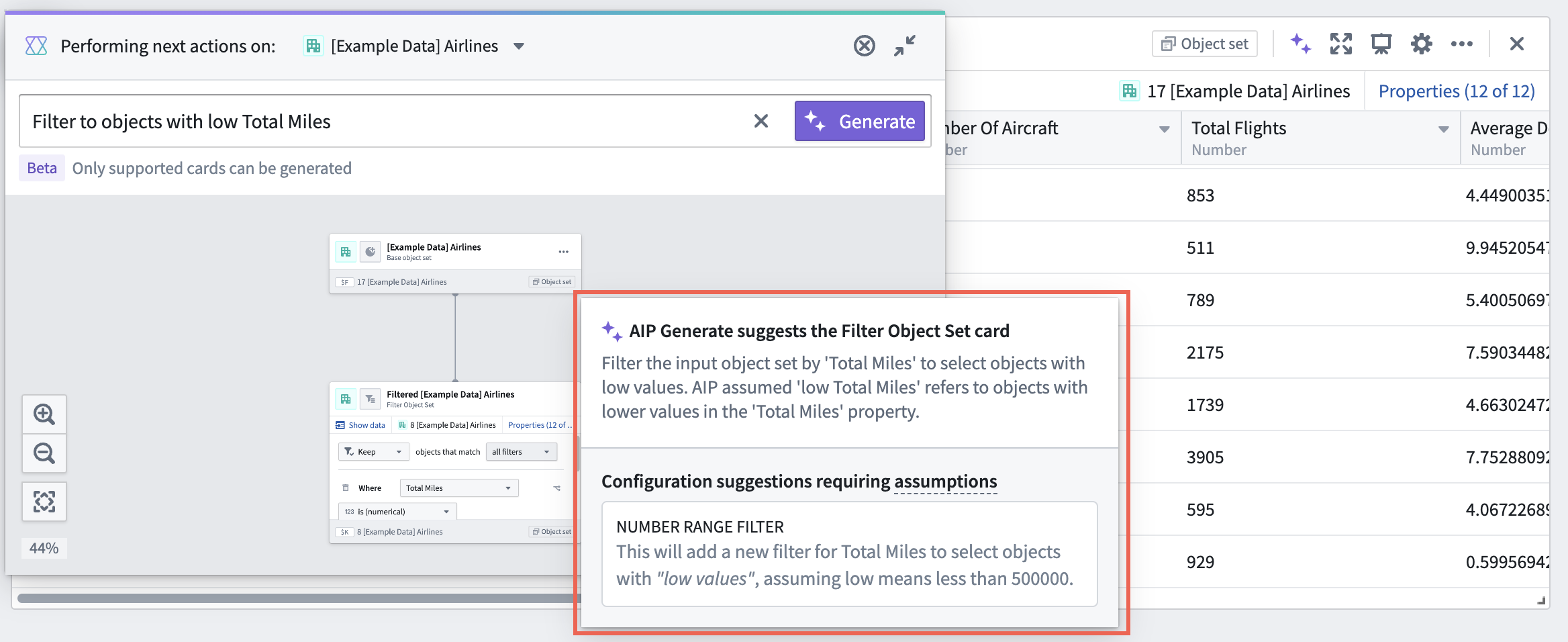The width and height of the screenshot is (1568, 642).
Task: Open the more options menu on base Airlines card
Action: pyautogui.click(x=563, y=252)
